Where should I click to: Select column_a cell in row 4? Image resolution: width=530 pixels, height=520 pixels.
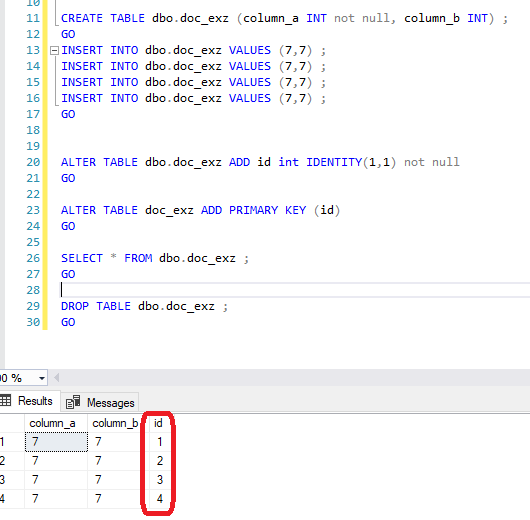pyautogui.click(x=56, y=498)
